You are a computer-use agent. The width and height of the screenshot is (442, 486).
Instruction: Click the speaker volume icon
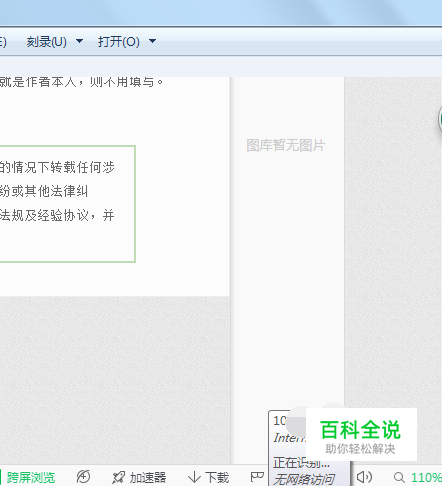tap(364, 477)
